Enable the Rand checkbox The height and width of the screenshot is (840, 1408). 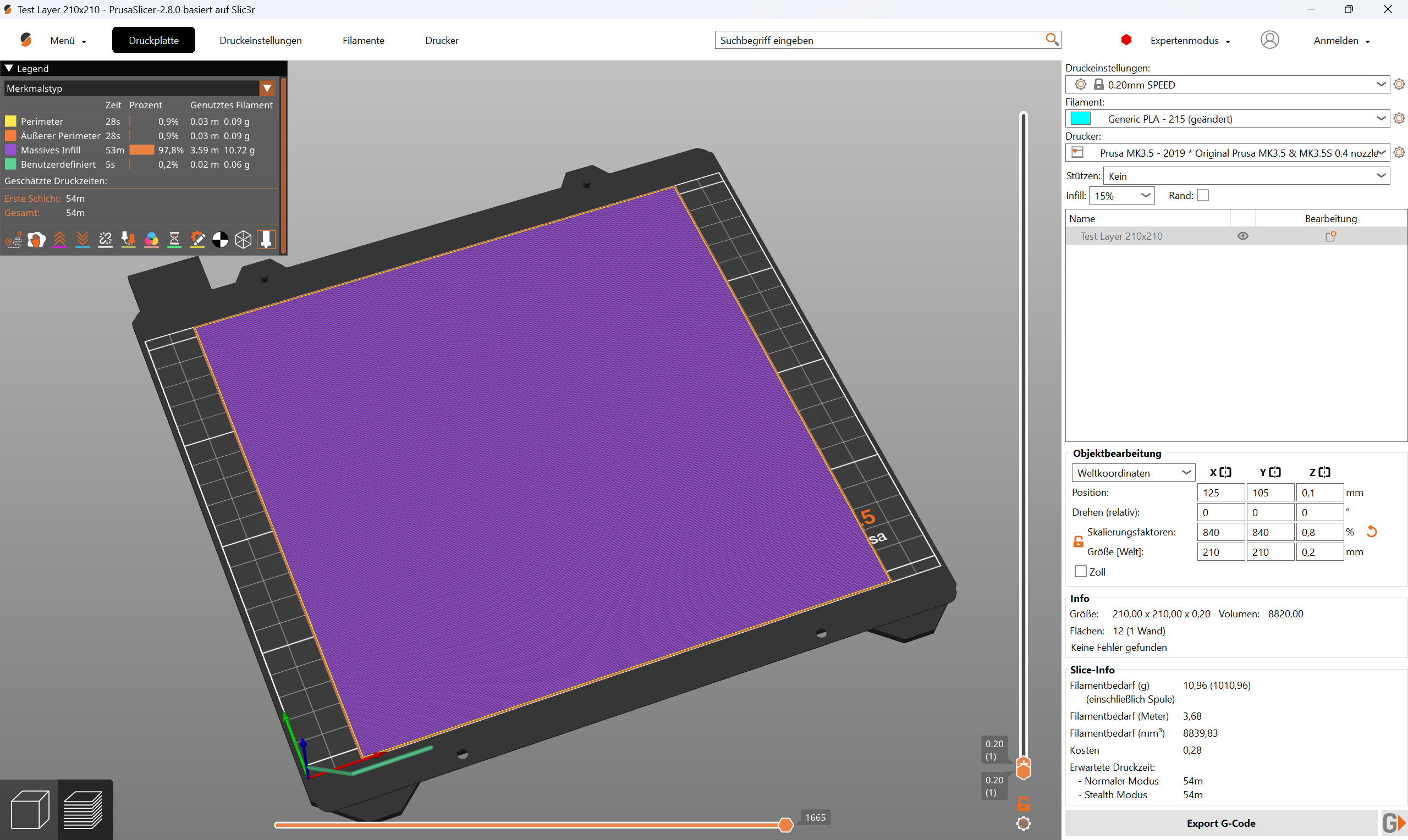click(x=1203, y=195)
